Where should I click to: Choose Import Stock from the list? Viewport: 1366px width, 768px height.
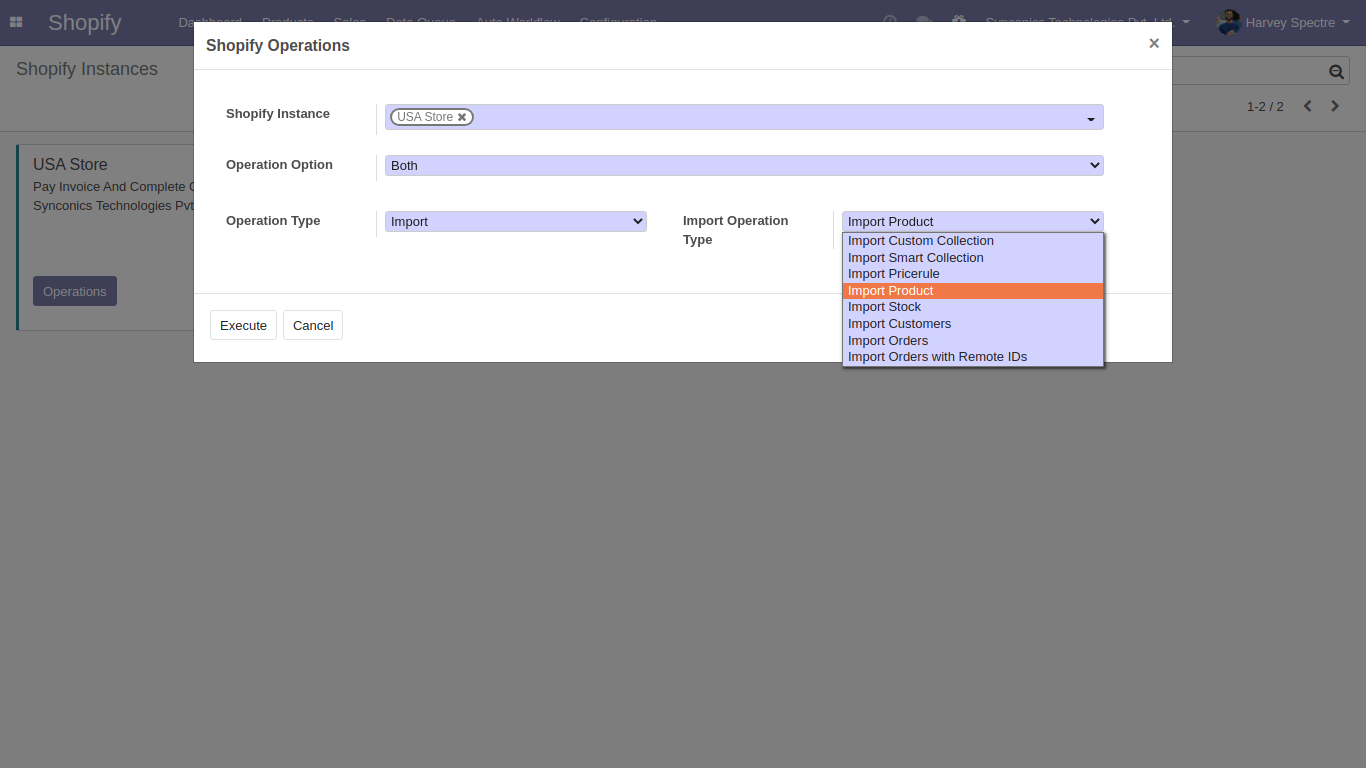884,307
